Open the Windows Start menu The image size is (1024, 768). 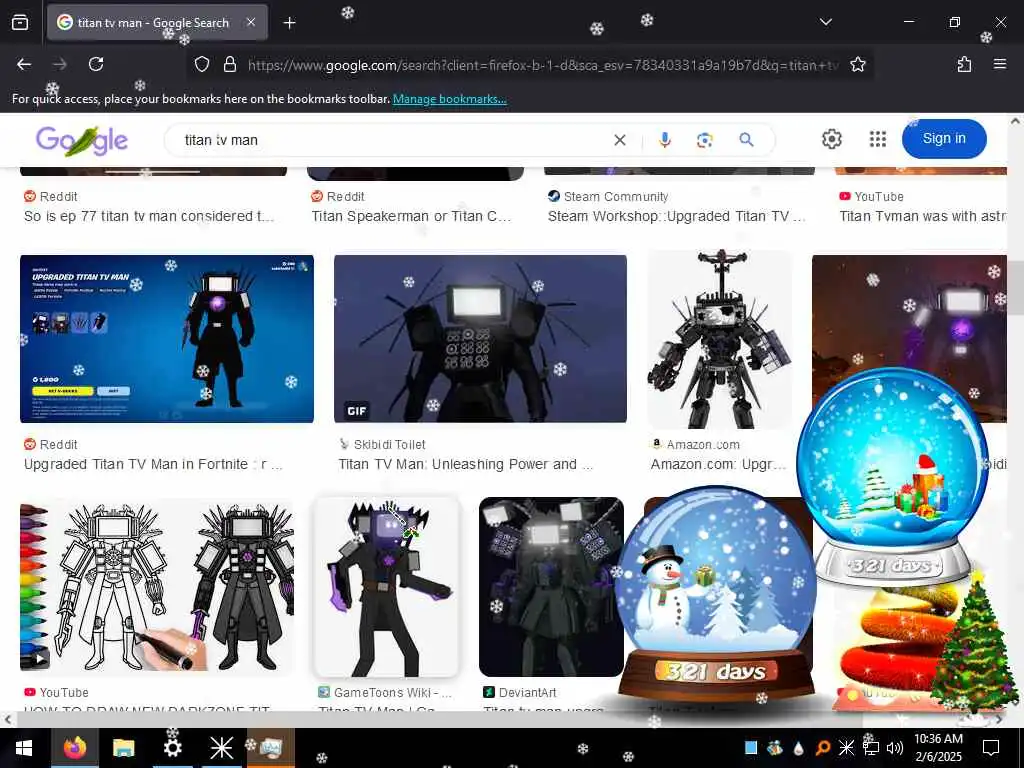[x=24, y=748]
